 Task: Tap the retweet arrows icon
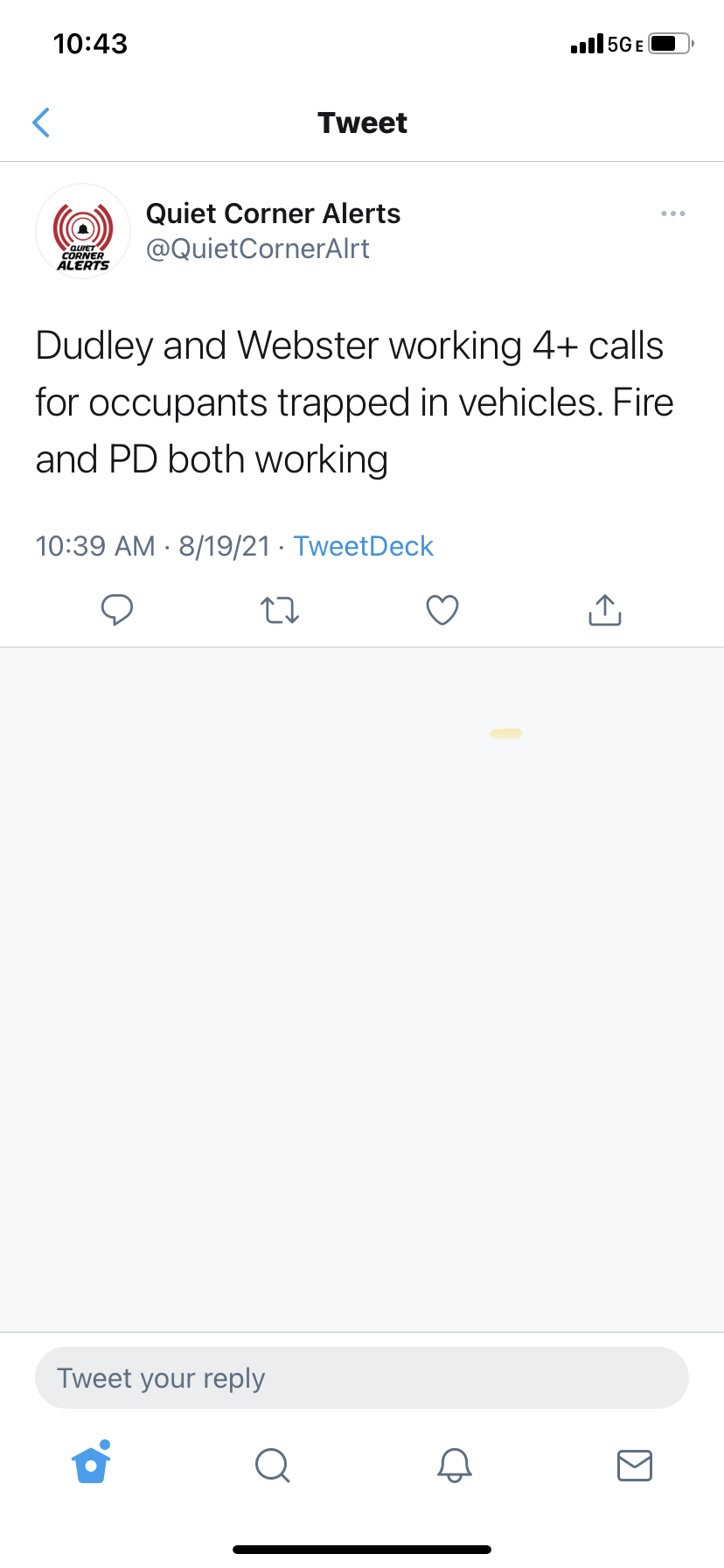tap(280, 609)
